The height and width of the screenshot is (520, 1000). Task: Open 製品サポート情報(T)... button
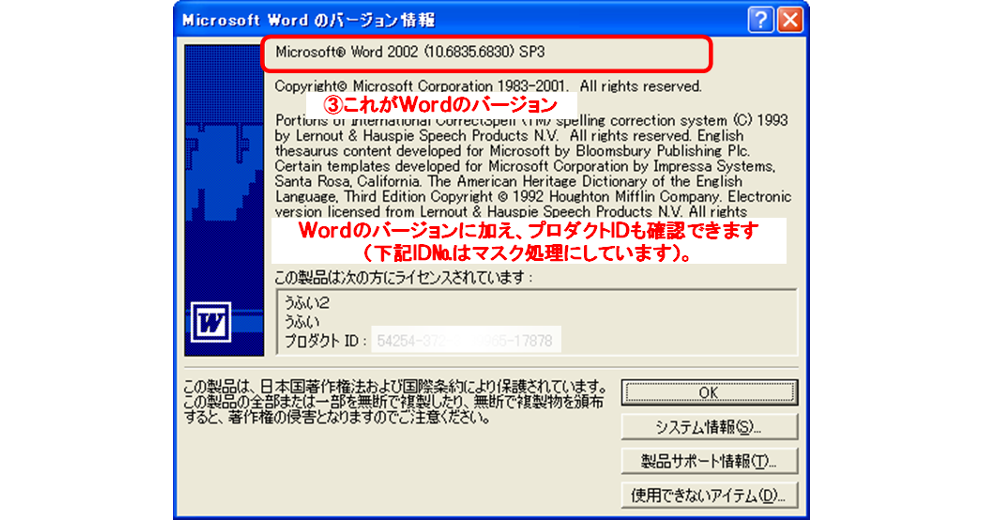[708, 461]
